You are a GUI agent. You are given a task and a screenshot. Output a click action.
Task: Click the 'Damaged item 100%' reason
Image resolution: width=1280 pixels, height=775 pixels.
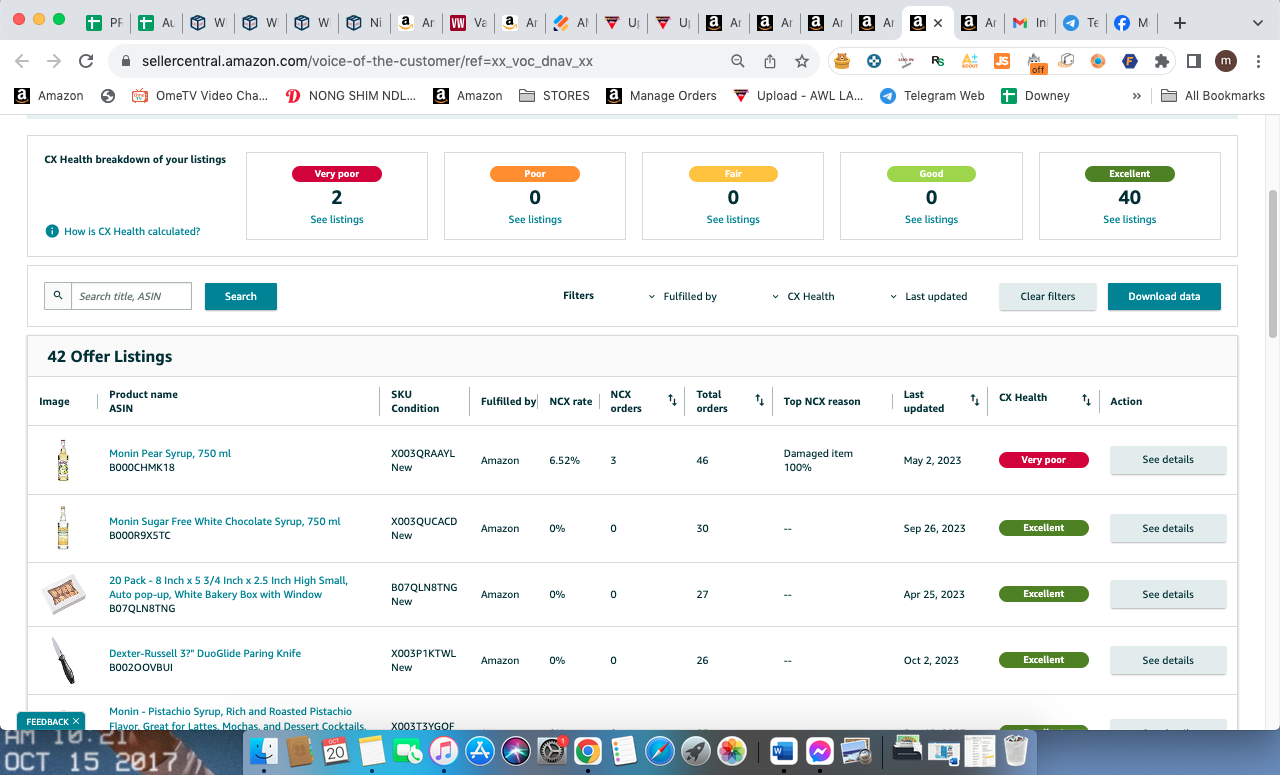818,460
